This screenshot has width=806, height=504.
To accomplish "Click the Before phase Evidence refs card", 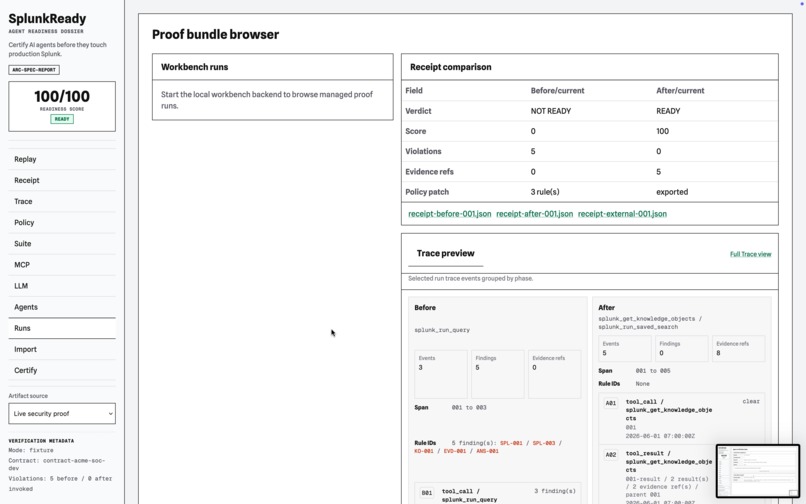I will pyautogui.click(x=554, y=374).
